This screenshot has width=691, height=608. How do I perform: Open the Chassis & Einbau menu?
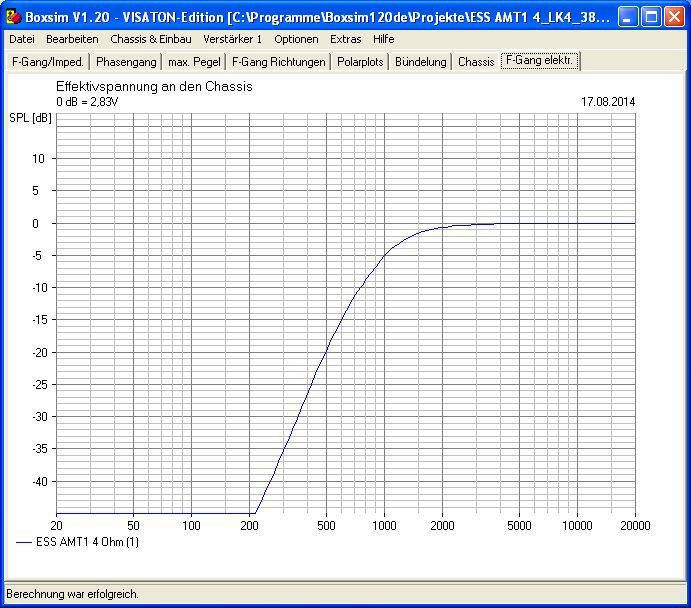149,39
